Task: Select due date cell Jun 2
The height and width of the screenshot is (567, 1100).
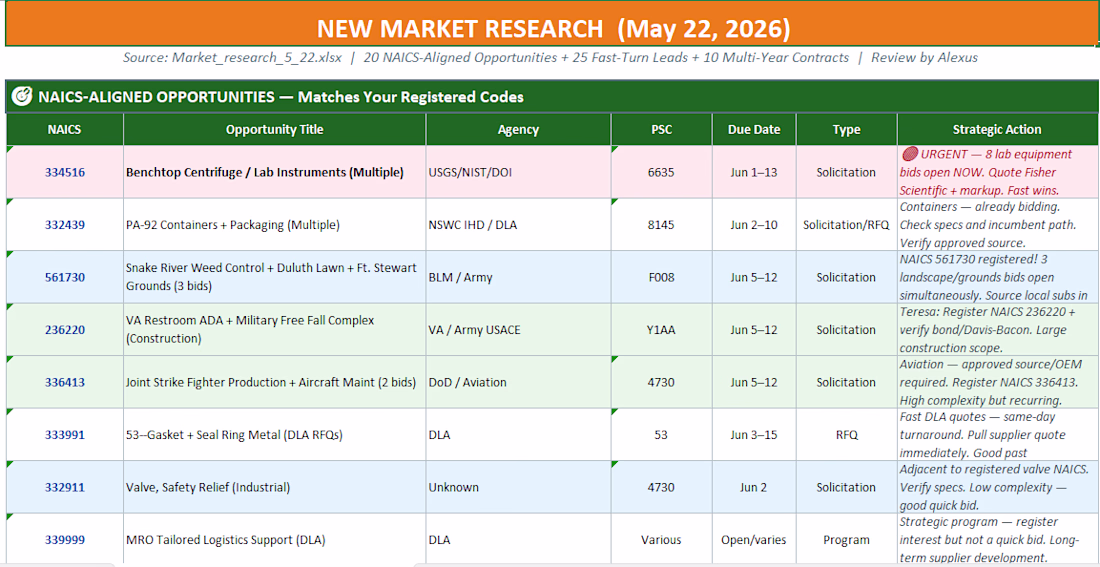Action: click(x=754, y=488)
